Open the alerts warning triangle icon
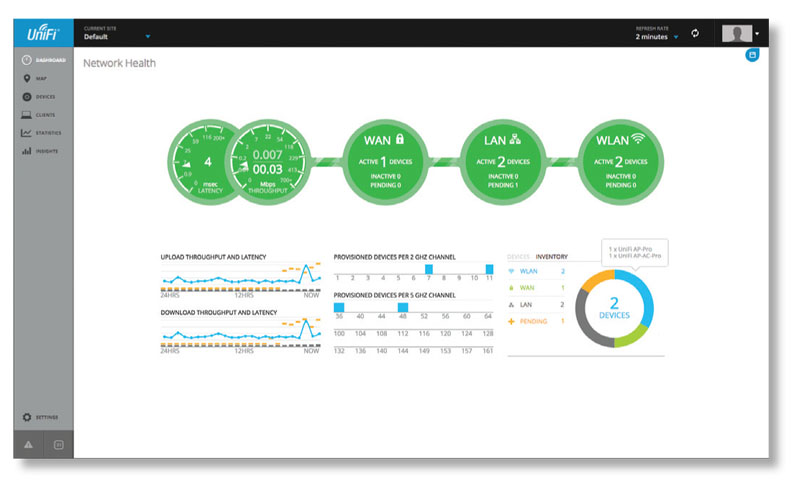 tap(29, 445)
